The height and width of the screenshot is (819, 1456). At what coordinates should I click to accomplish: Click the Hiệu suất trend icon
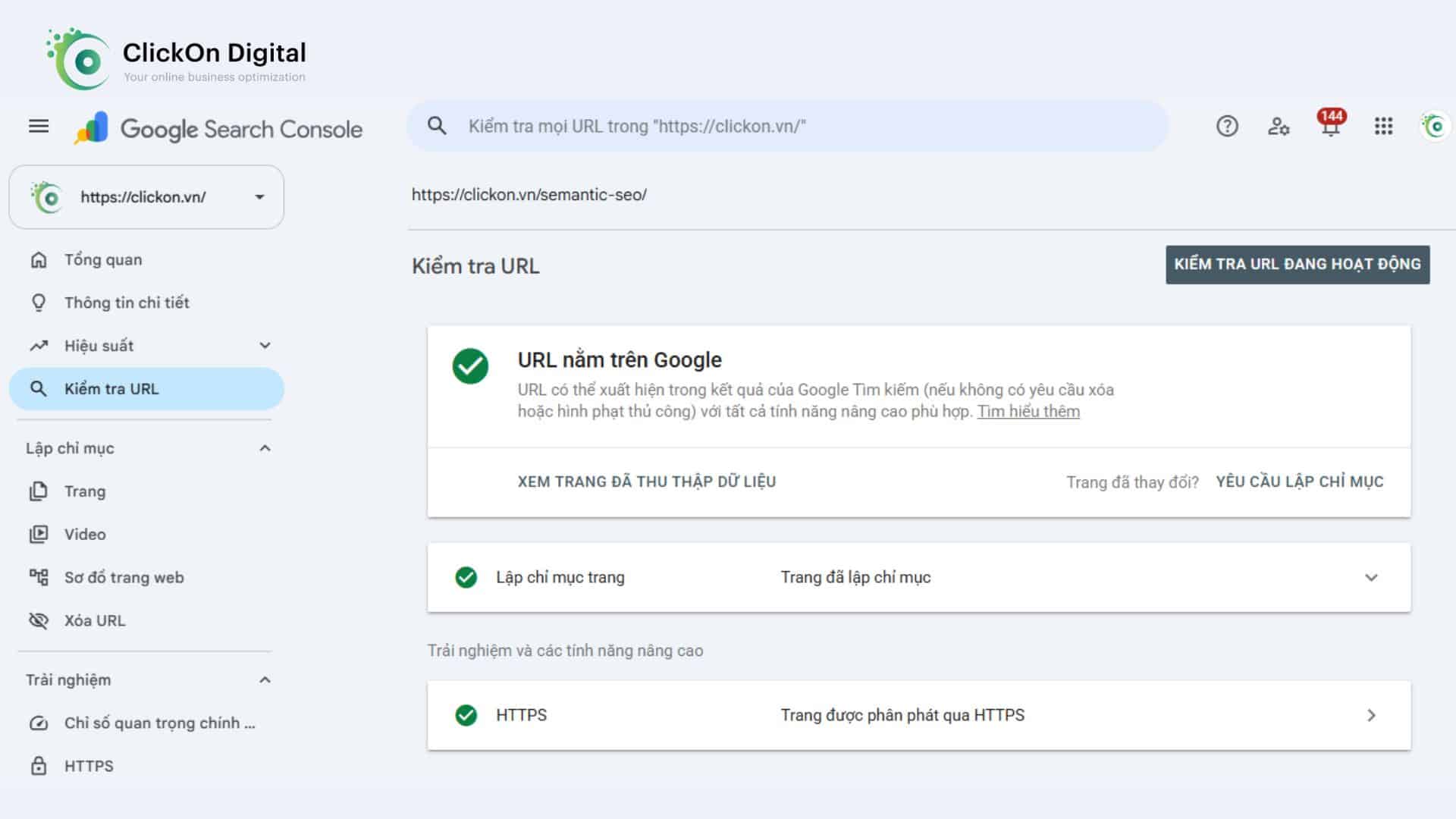coord(39,346)
